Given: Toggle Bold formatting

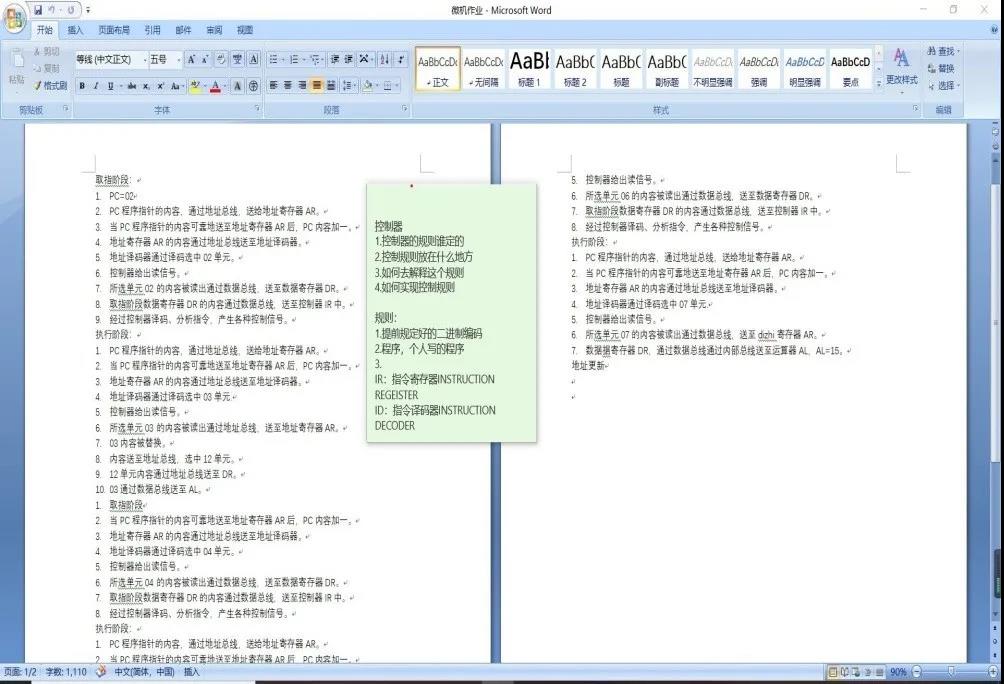Looking at the screenshot, I should 82,86.
